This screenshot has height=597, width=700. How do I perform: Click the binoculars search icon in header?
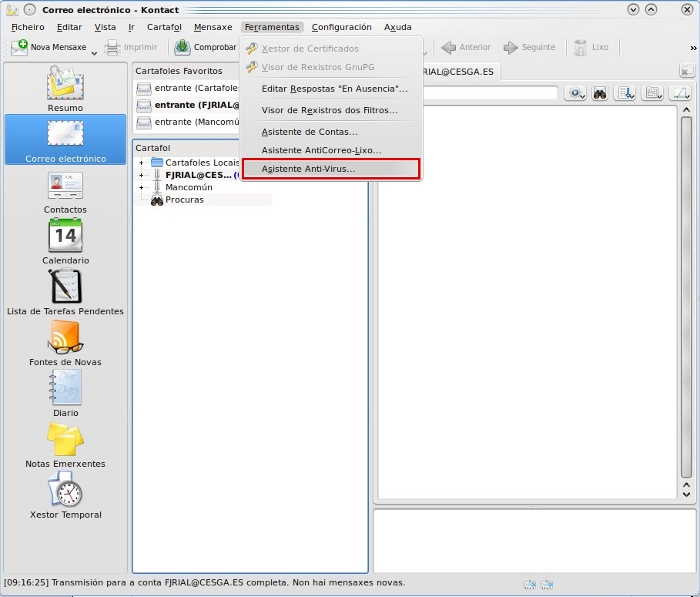click(600, 93)
